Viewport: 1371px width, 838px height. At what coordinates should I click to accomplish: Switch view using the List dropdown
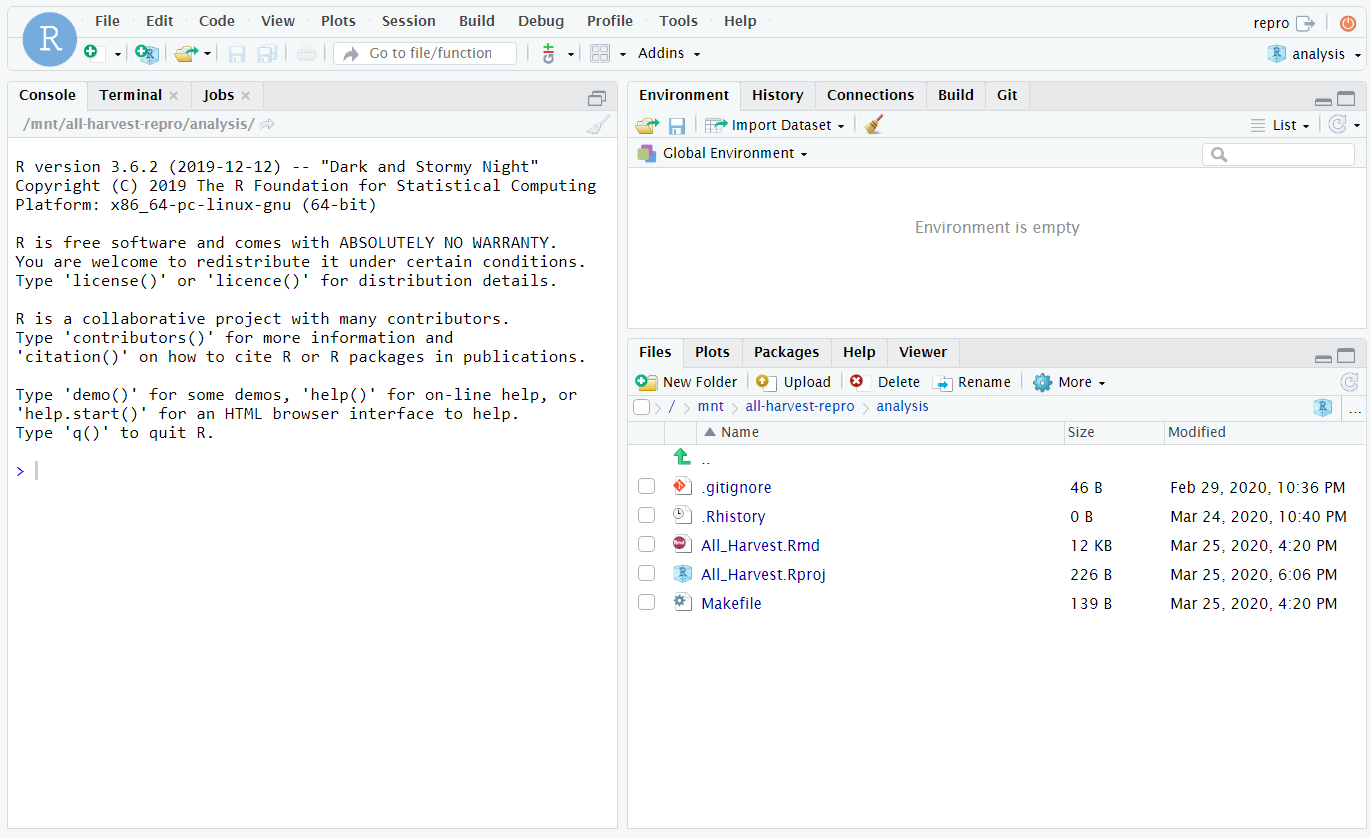[x=1281, y=125]
